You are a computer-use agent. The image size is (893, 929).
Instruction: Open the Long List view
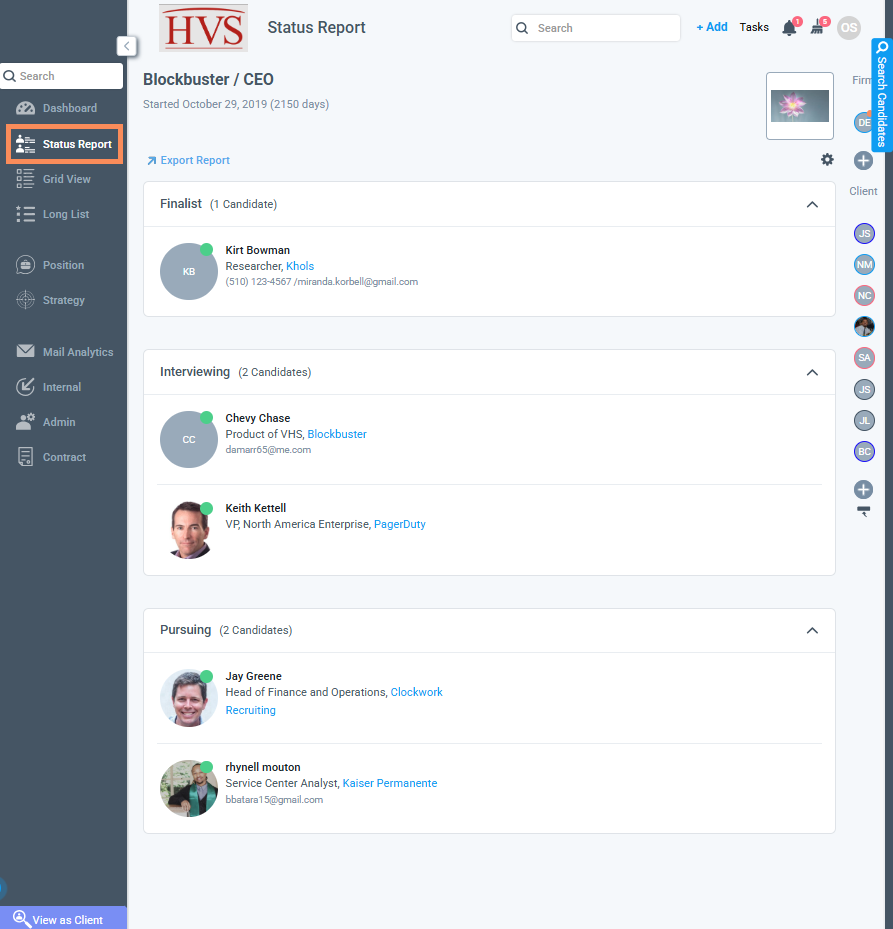point(53,214)
